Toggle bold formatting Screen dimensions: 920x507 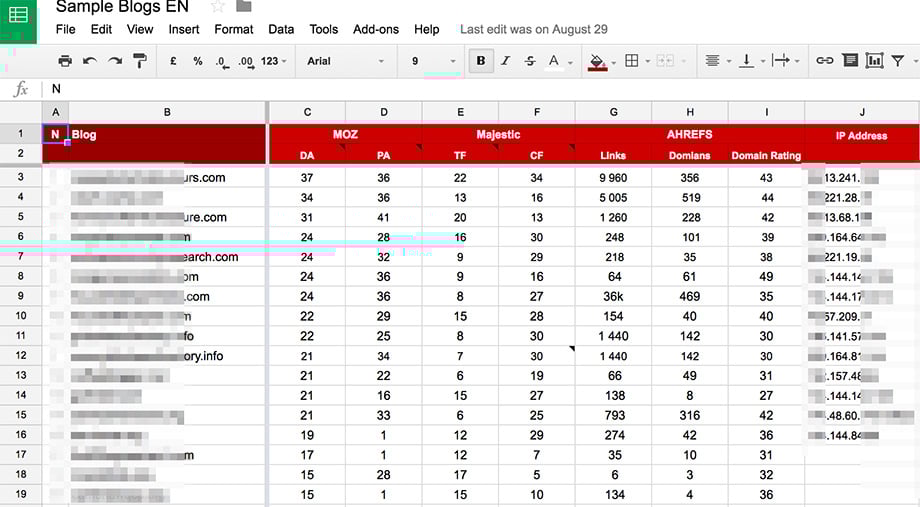pos(481,61)
